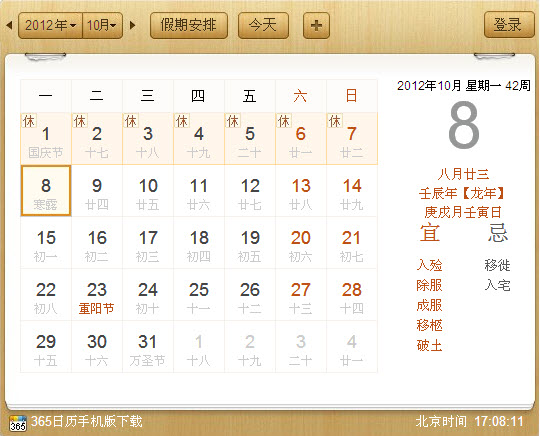Select October 22 初八
540x436 pixels.
click(x=46, y=295)
